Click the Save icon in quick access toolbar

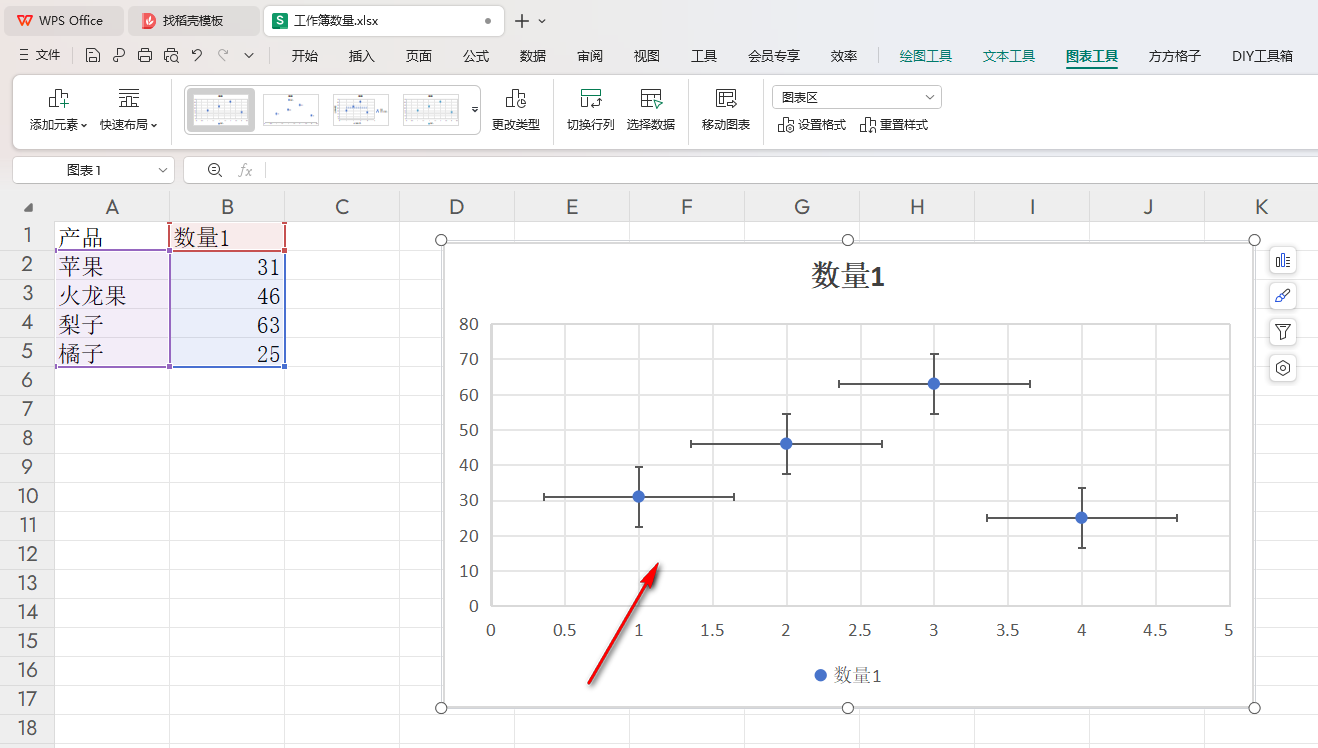[x=93, y=56]
